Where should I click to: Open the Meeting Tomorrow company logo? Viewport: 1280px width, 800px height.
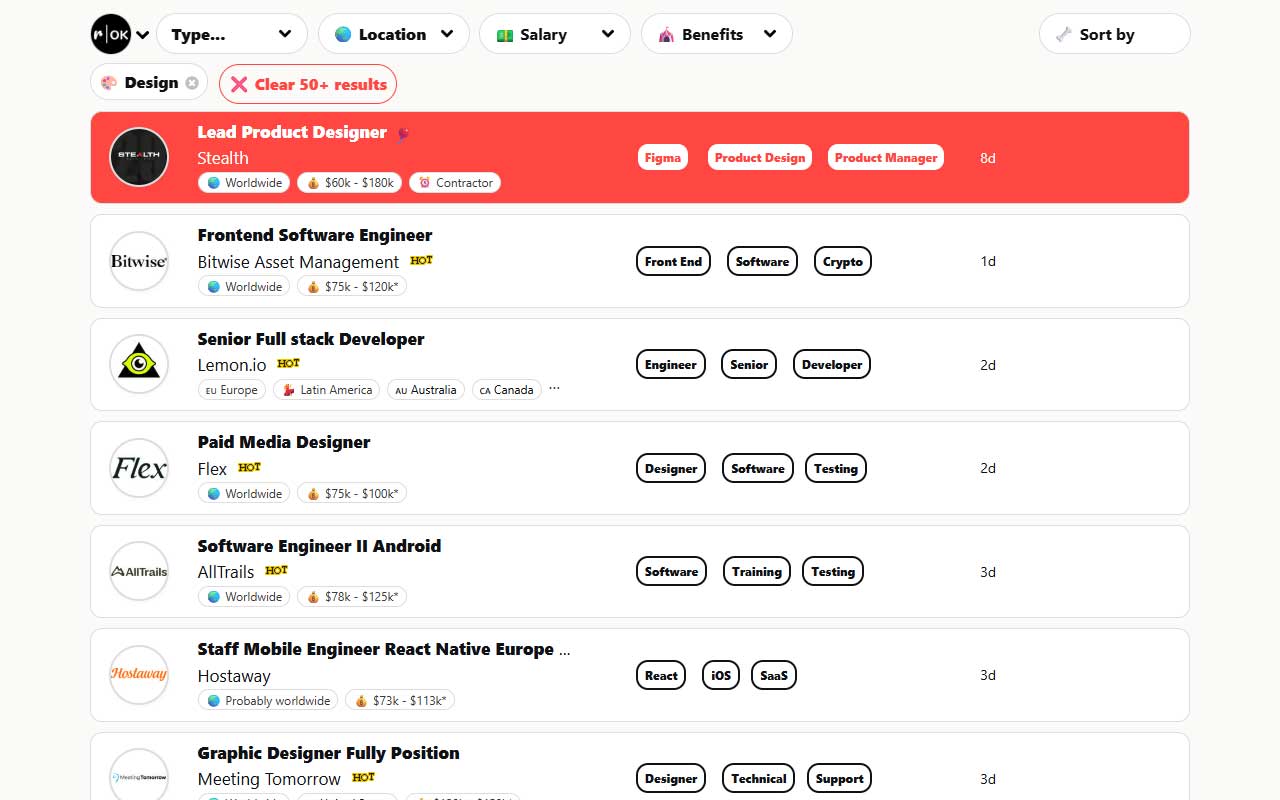point(139,778)
